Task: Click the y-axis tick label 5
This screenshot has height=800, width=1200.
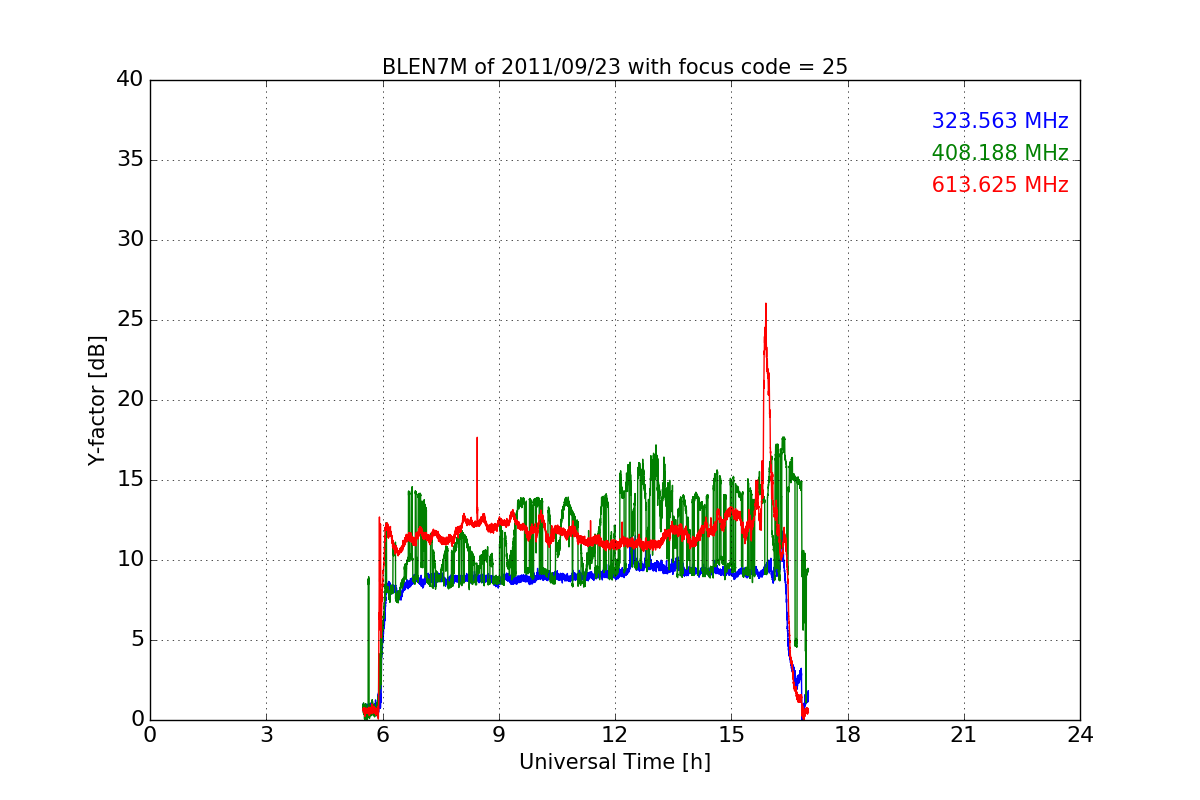Action: coord(137,640)
